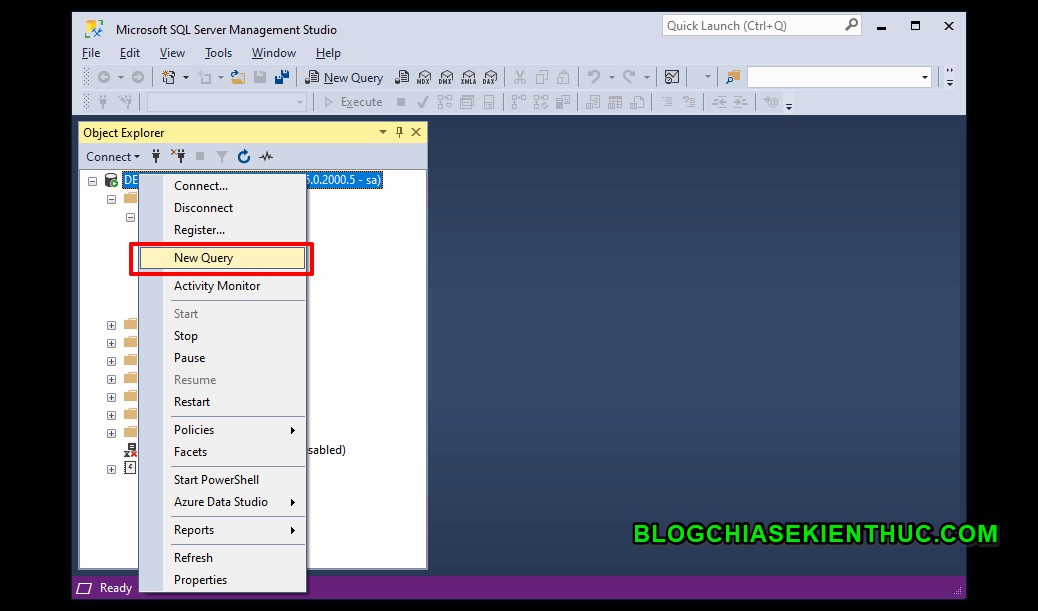
Task: Click the Activity Monitor icon in main toolbar
Action: pos(672,77)
